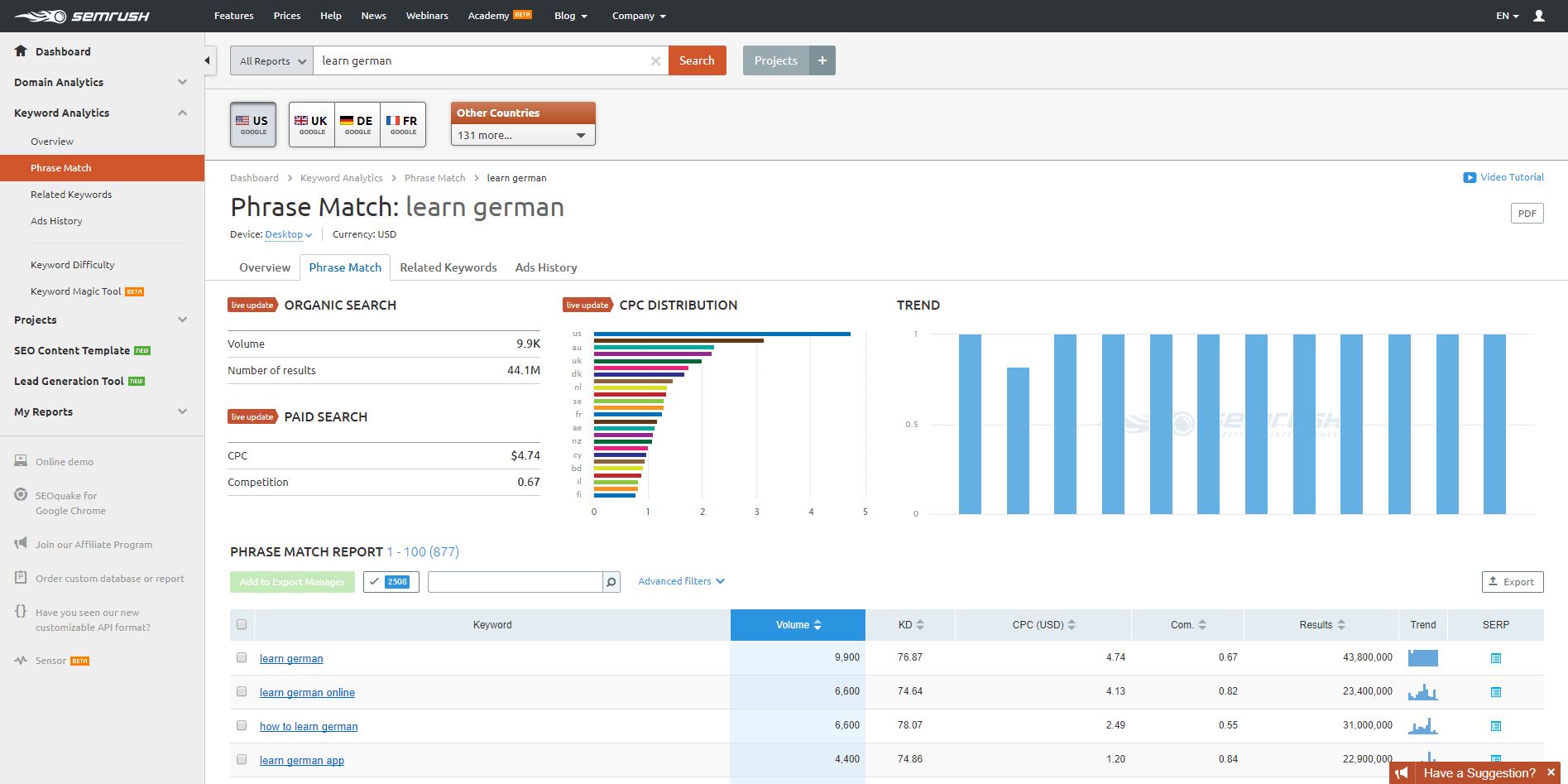This screenshot has width=1568, height=784.
Task: Check the learn german online row checkbox
Action: pyautogui.click(x=242, y=691)
